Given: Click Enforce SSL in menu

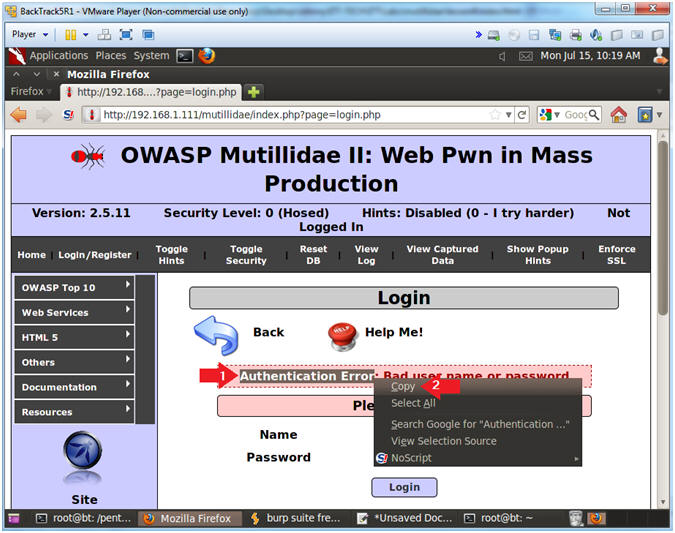Looking at the screenshot, I should point(616,254).
